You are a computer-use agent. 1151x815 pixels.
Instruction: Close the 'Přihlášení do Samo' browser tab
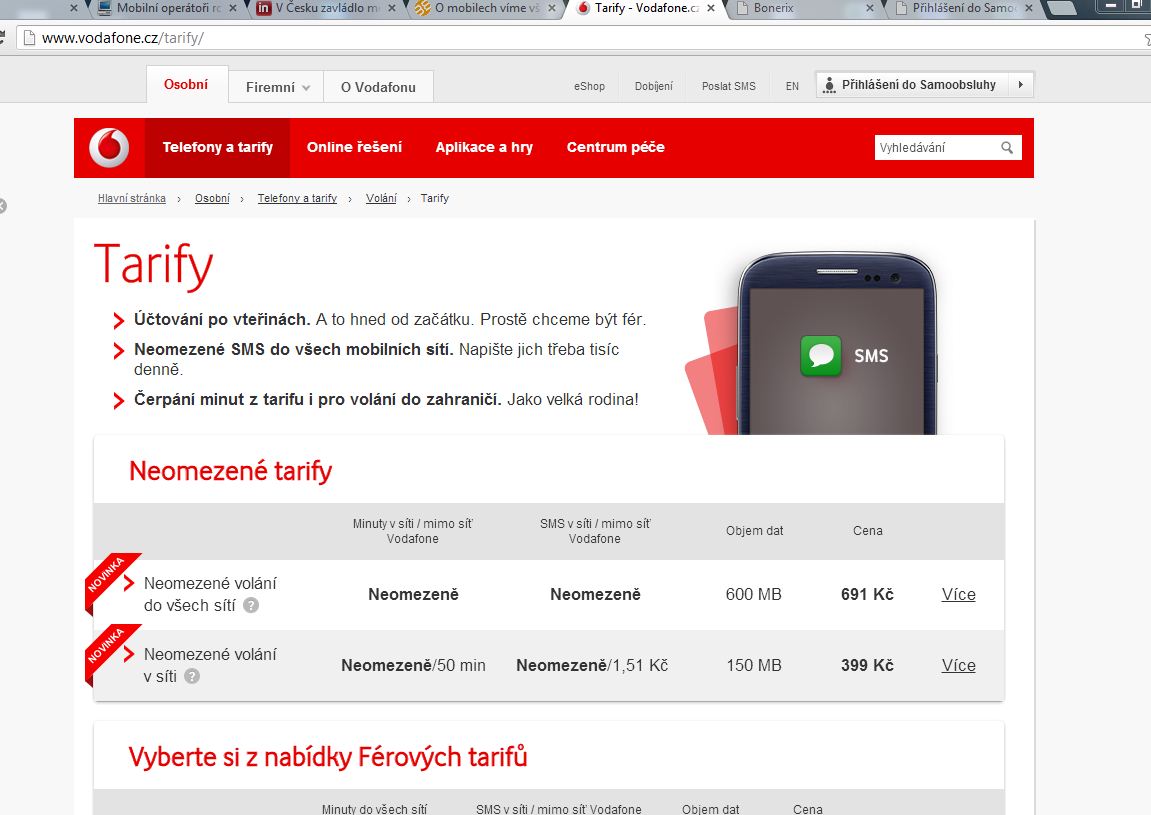1029,8
